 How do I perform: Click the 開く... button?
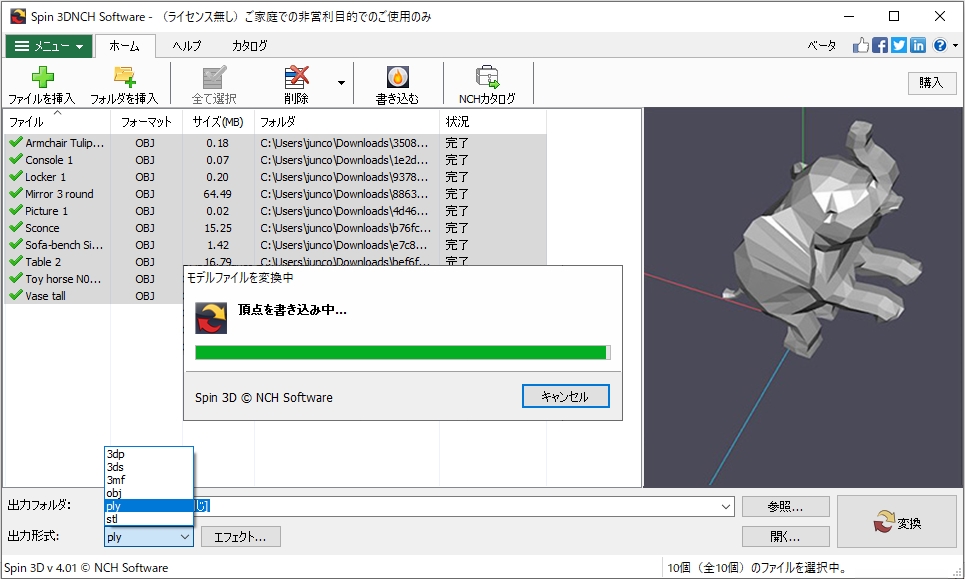[x=785, y=537]
